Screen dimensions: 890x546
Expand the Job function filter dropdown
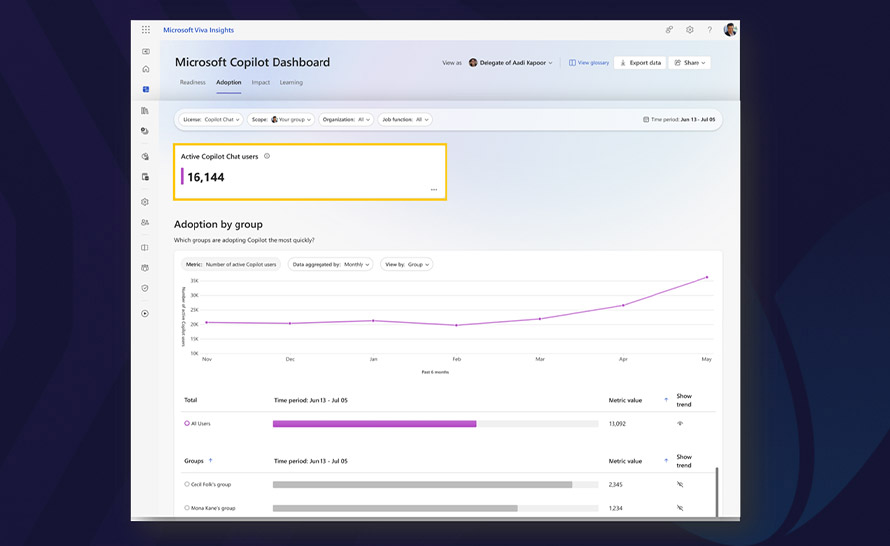406,119
